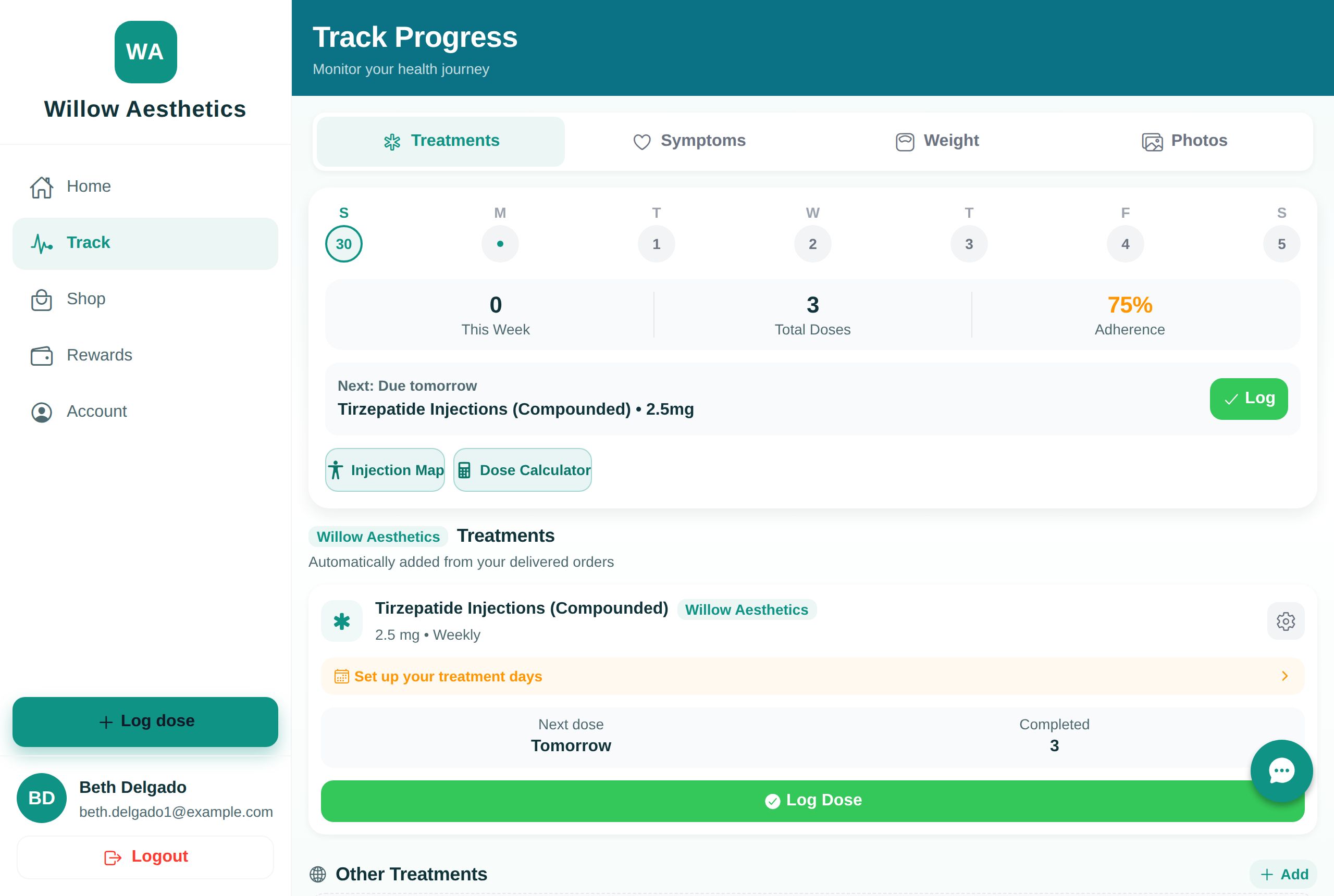Click the Completed 3 value

click(1054, 746)
